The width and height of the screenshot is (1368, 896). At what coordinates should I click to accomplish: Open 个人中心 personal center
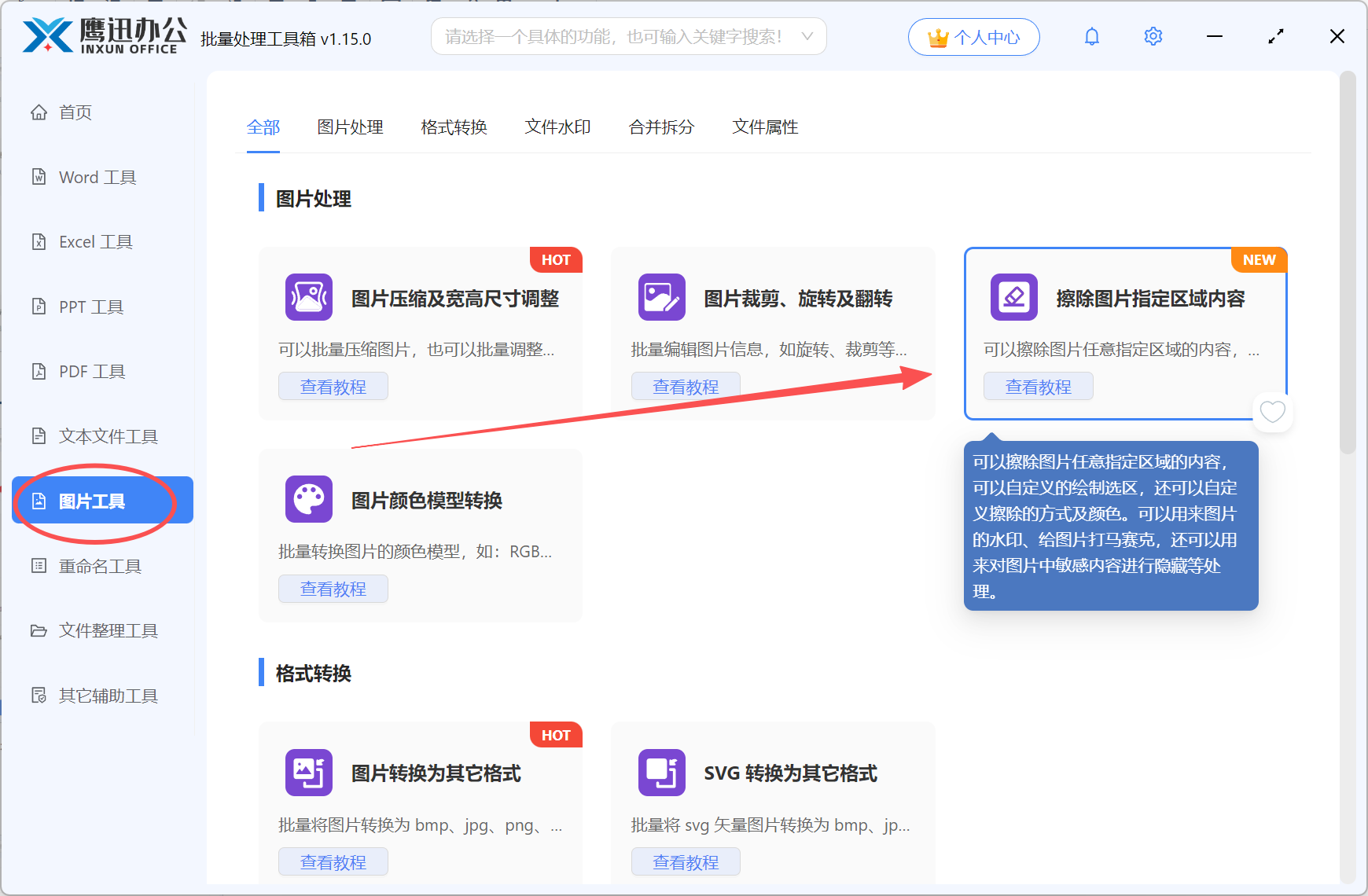pyautogui.click(x=973, y=36)
